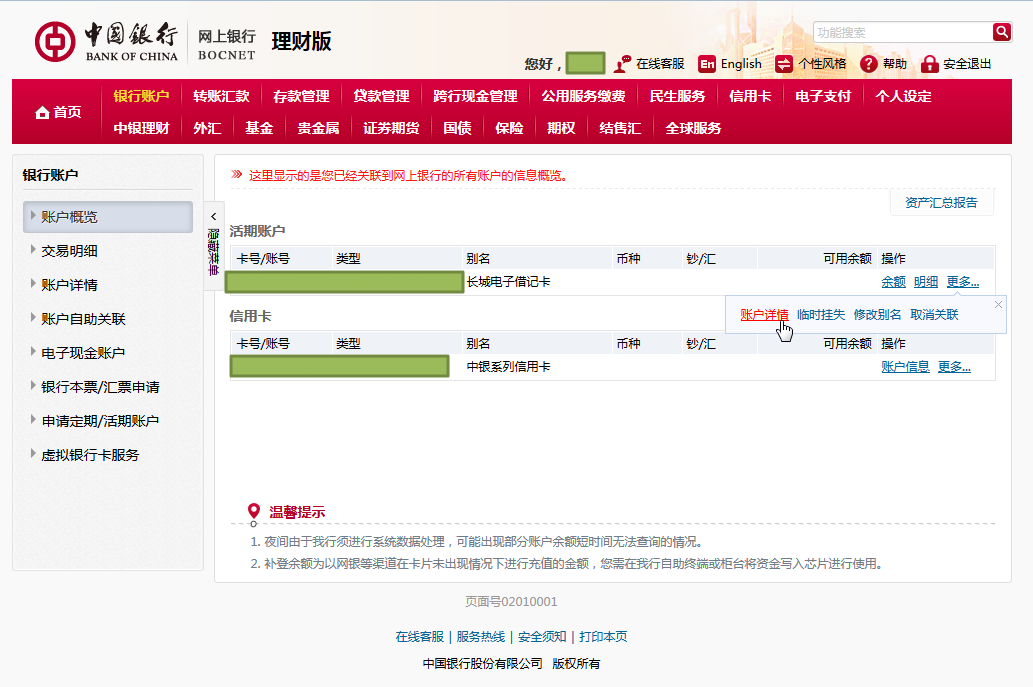Click 明细 link for debit card
Screen dimensions: 1033x687
[x=926, y=282]
